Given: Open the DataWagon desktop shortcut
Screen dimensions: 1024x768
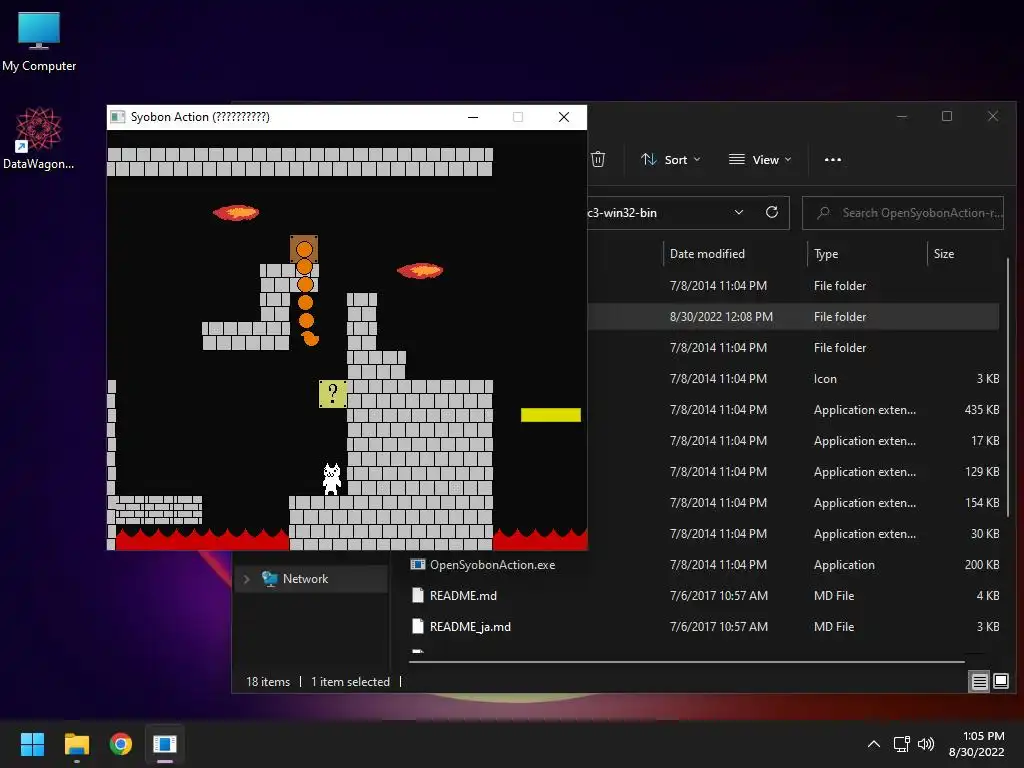Looking at the screenshot, I should click(x=39, y=139).
